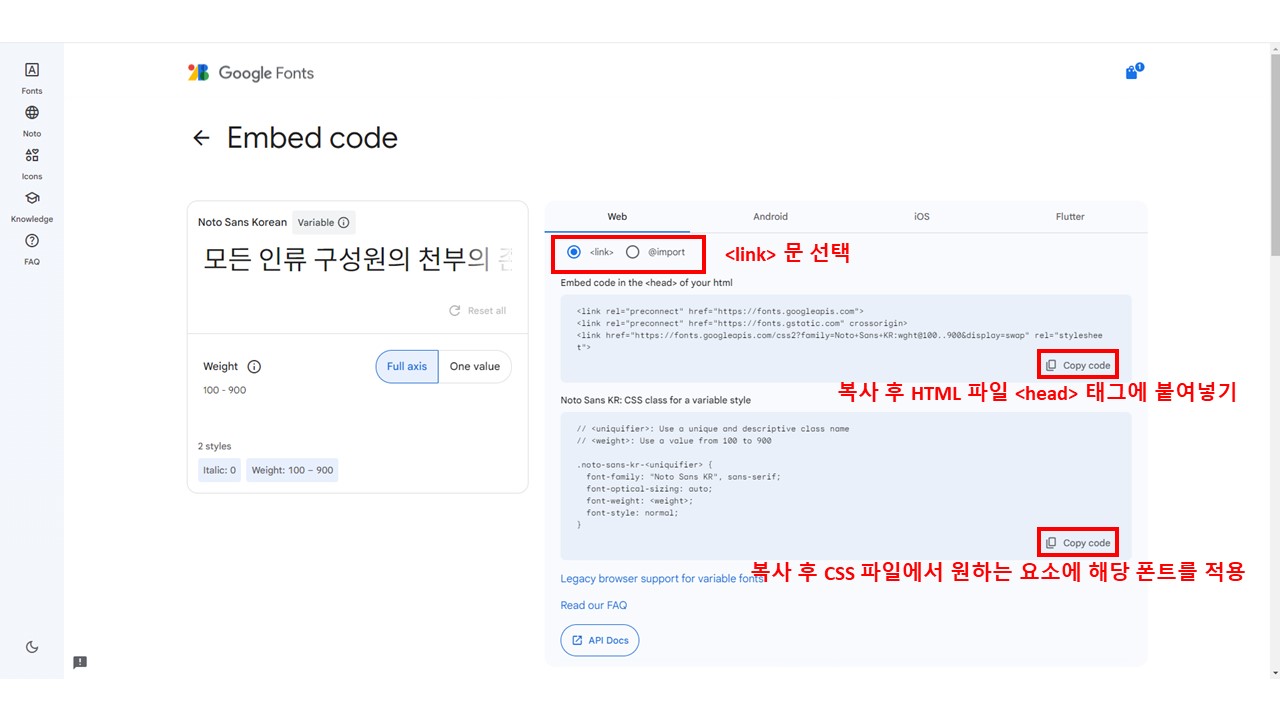Open the selection shopping bag icon
Screen dimensions: 1280x720
1133,72
